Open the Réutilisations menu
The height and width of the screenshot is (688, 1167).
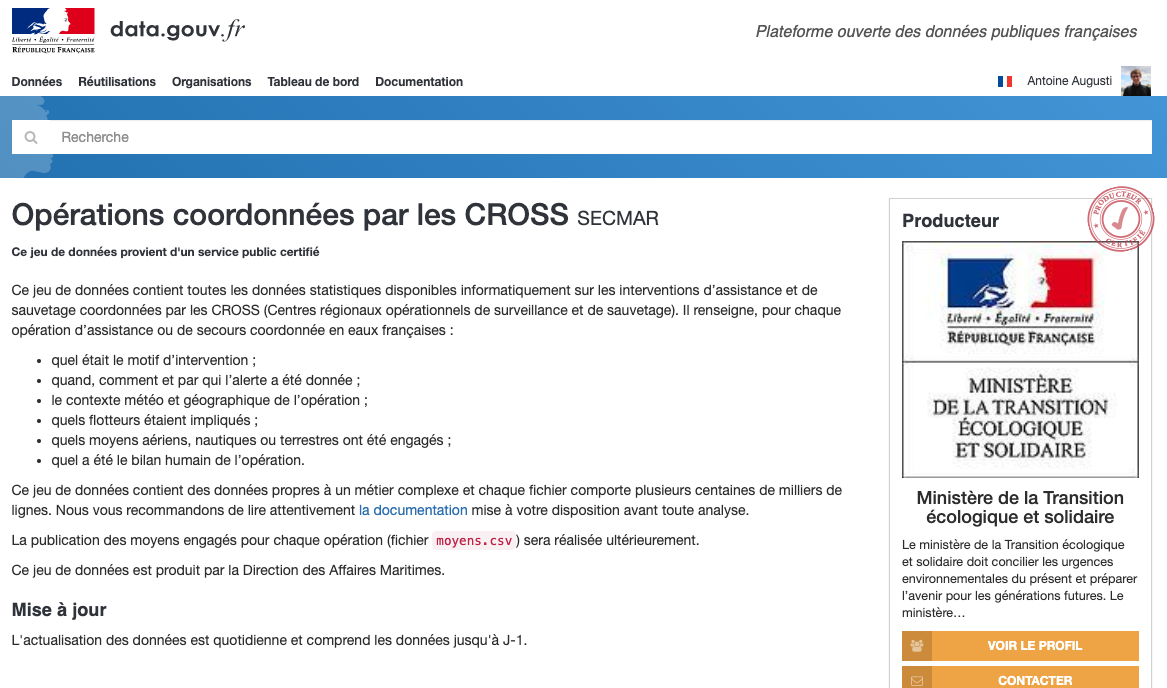coord(117,82)
